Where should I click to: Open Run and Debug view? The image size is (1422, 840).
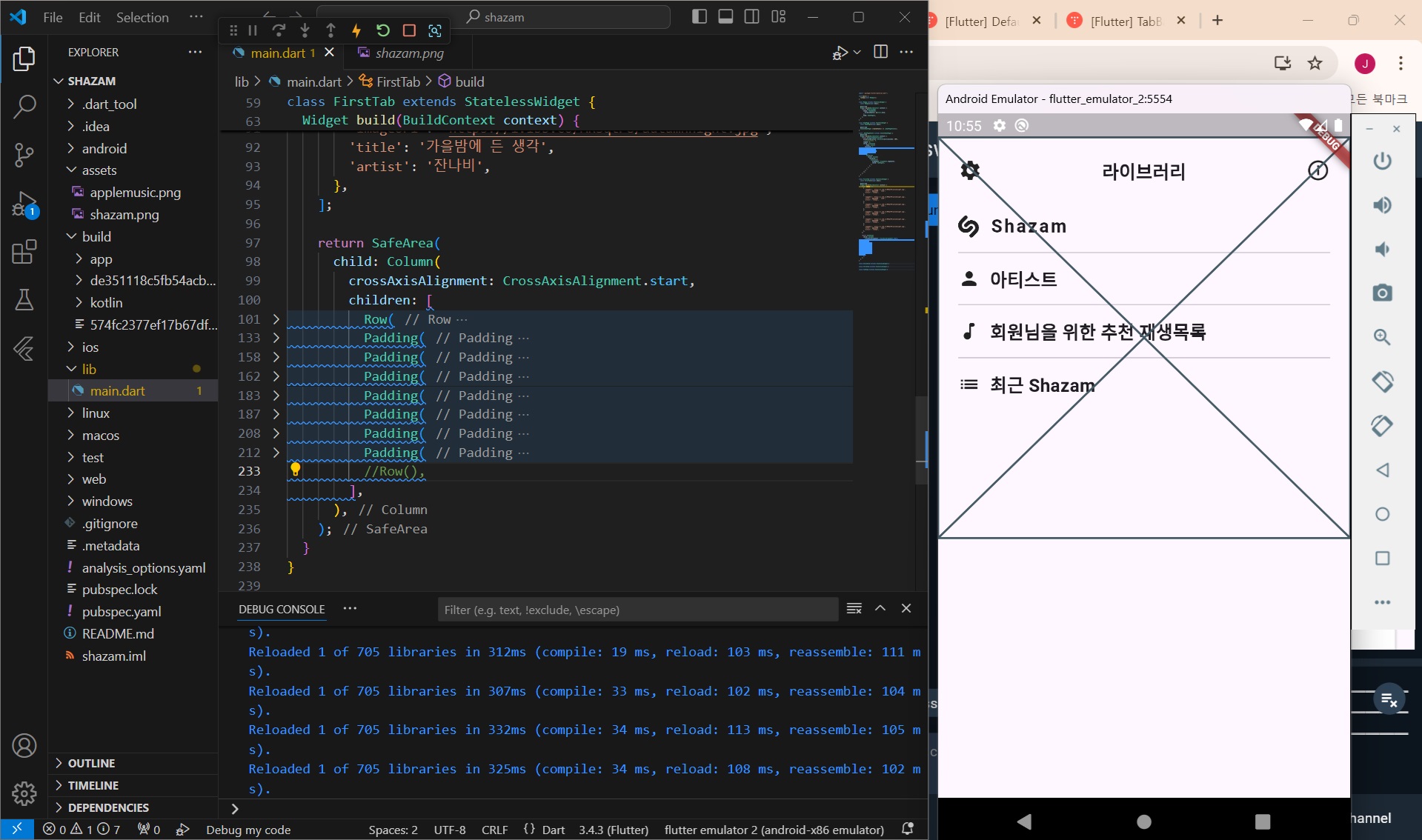[24, 204]
